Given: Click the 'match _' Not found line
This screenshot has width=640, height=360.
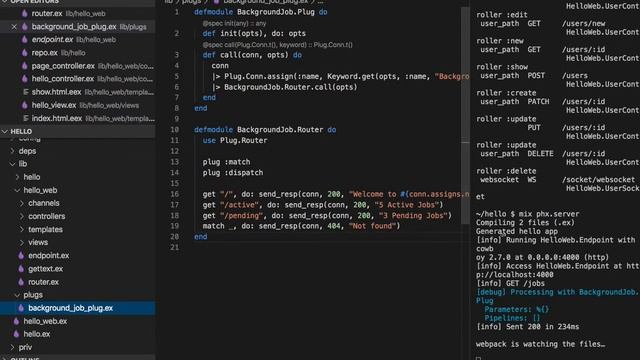Looking at the screenshot, I should [302, 226].
